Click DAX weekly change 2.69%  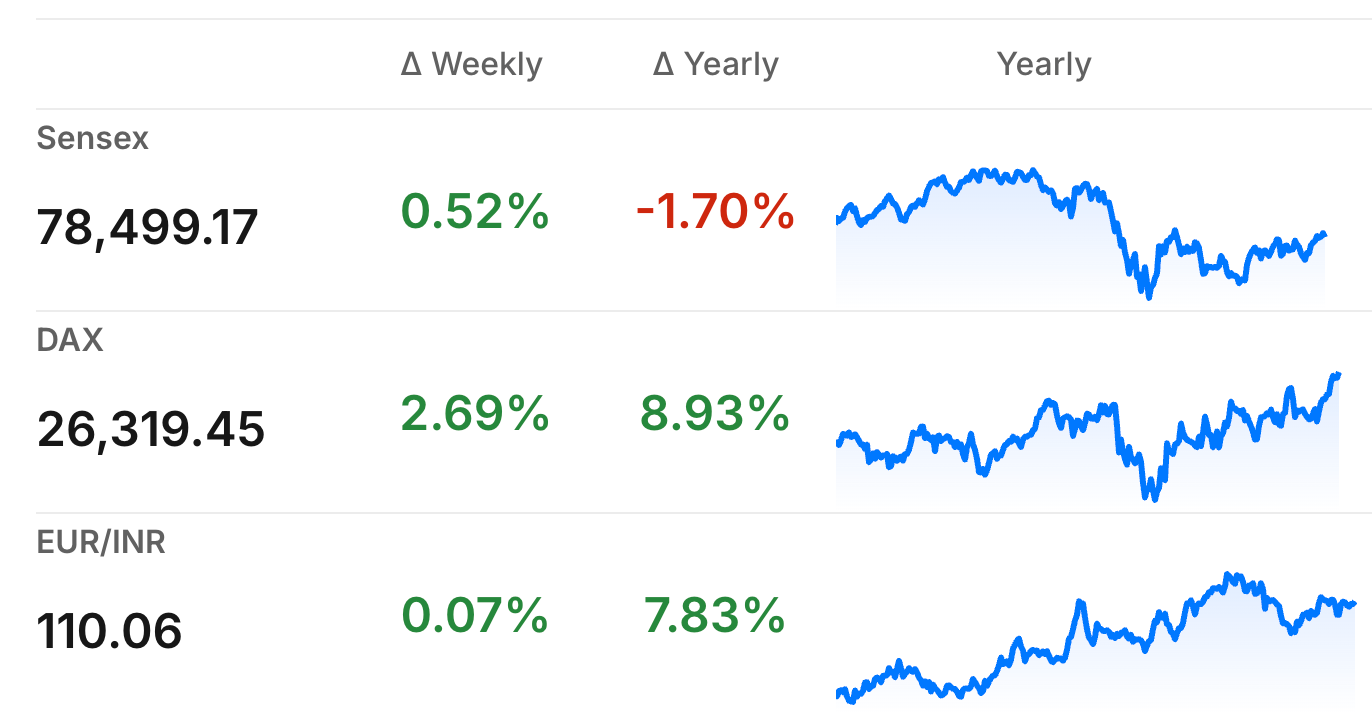[475, 414]
